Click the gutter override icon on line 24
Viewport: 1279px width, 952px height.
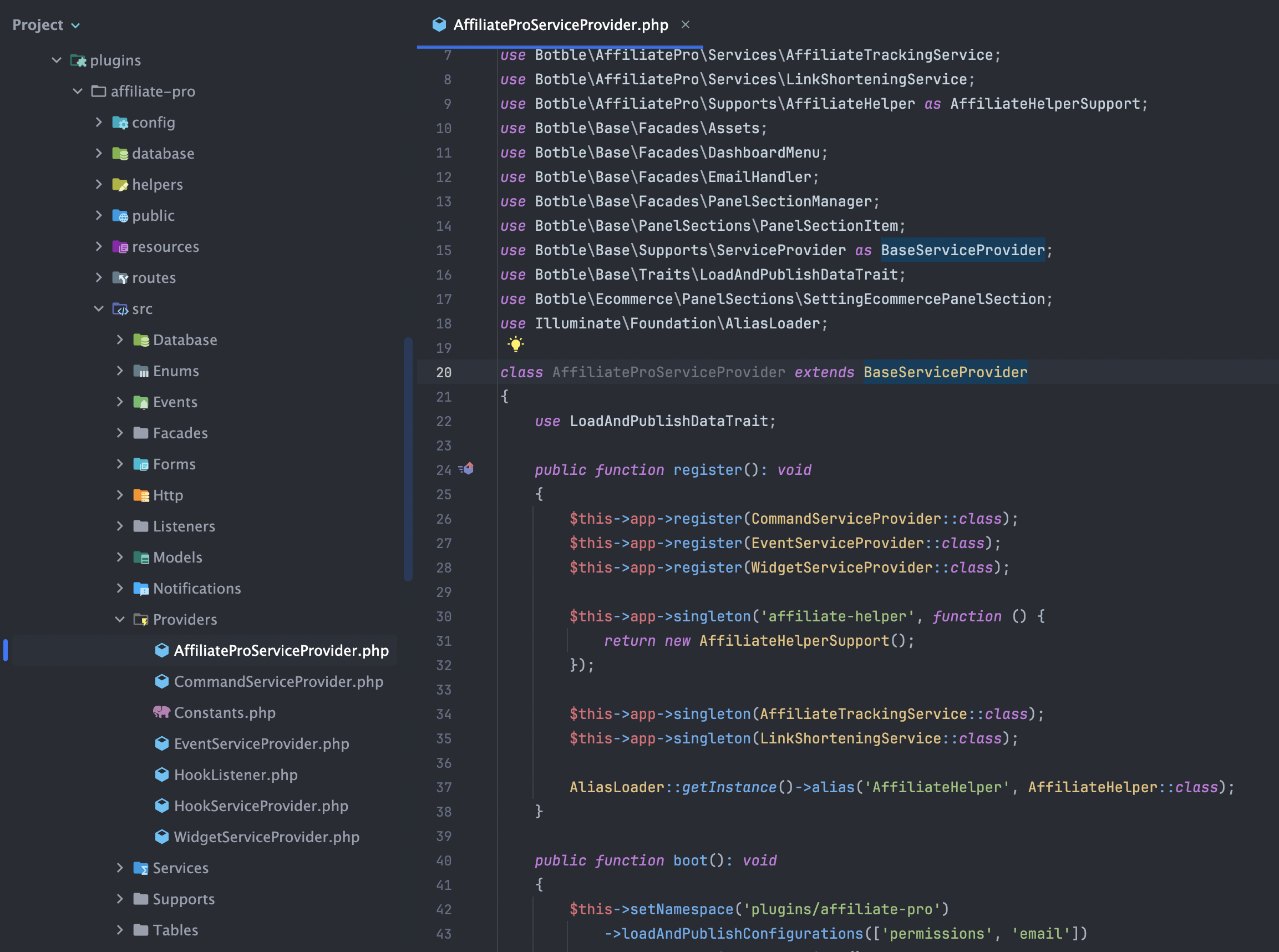tap(467, 468)
